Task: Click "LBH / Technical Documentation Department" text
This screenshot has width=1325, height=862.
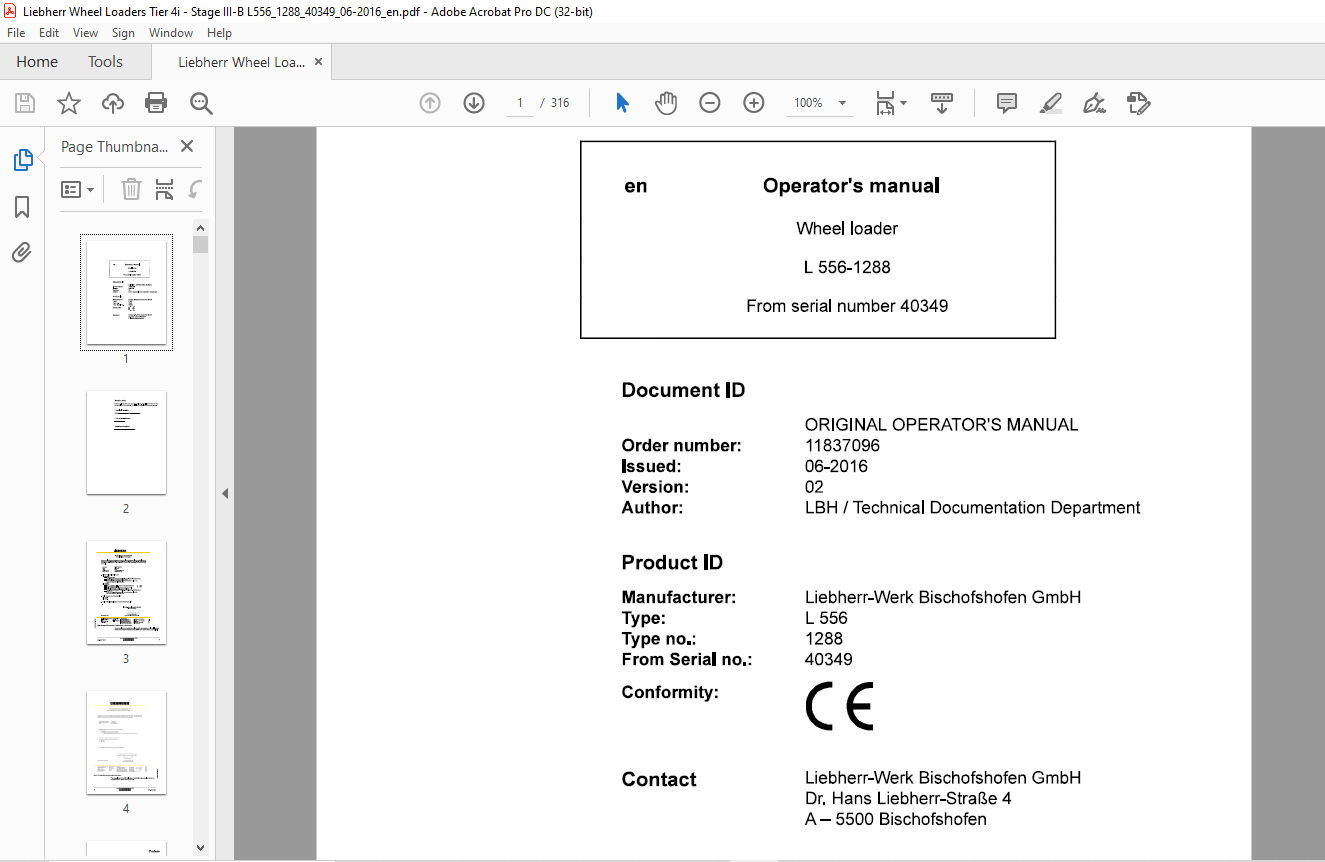Action: pos(973,508)
